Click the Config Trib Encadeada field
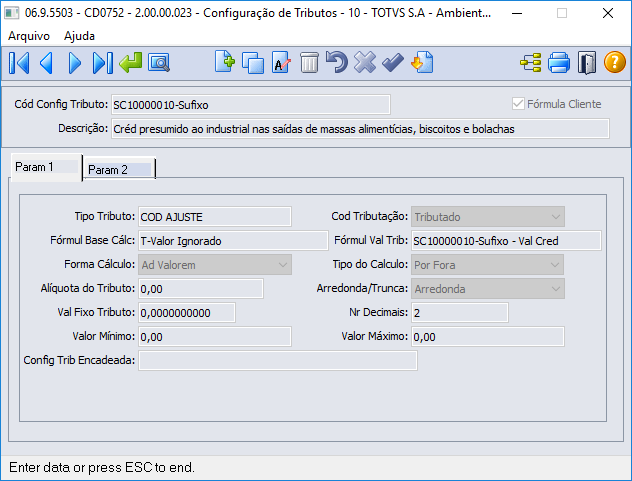Screen dimensions: 632x481 click(278, 360)
